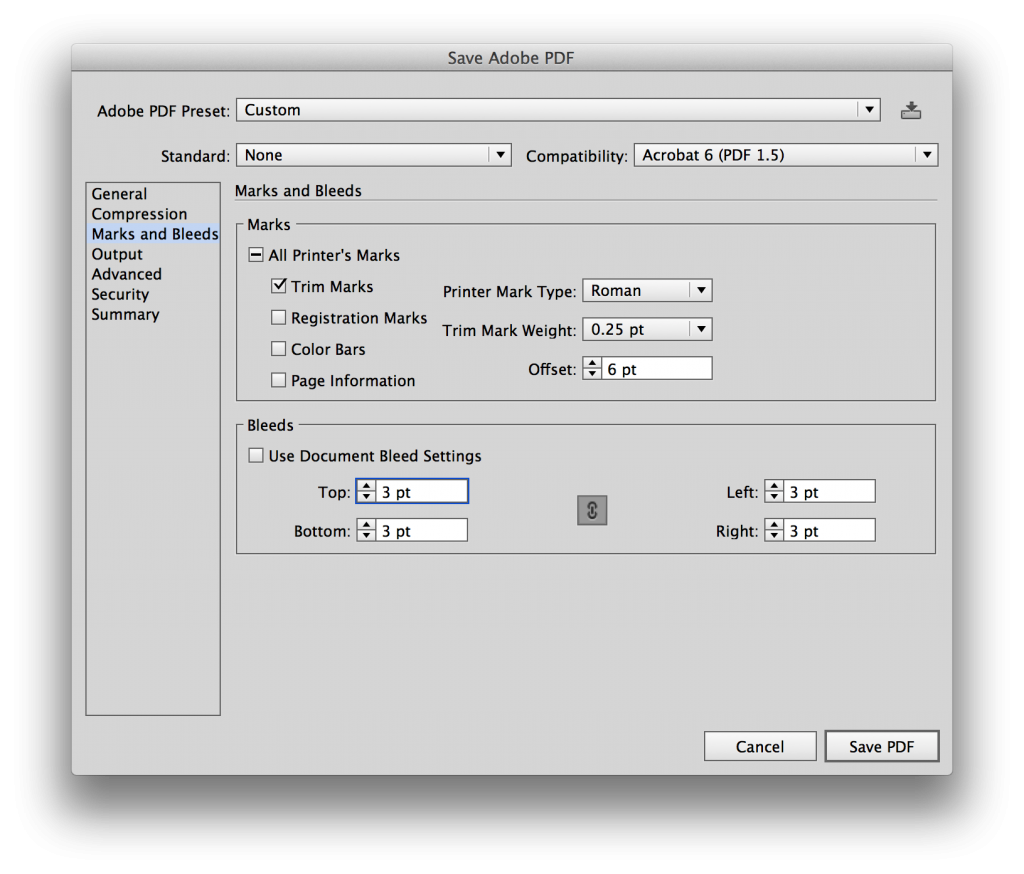Select the Compression category

153,214
